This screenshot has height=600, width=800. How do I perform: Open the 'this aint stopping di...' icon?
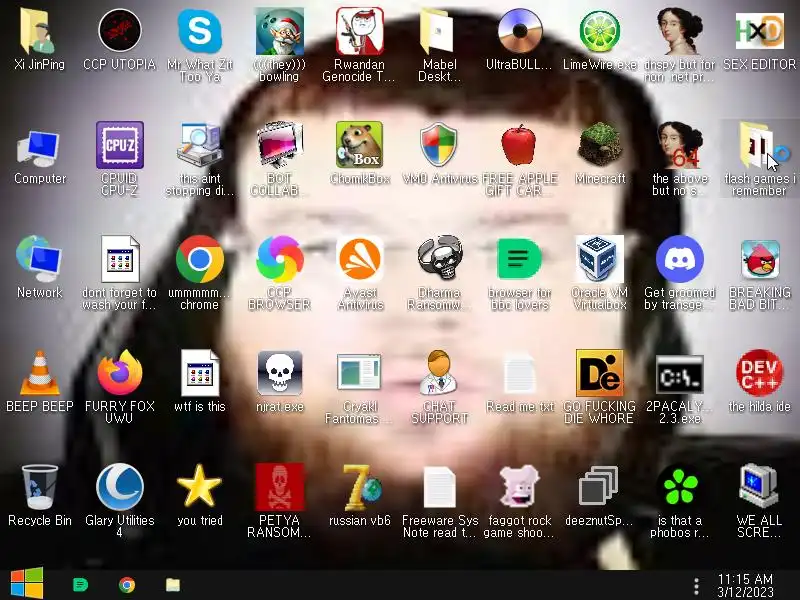199,145
